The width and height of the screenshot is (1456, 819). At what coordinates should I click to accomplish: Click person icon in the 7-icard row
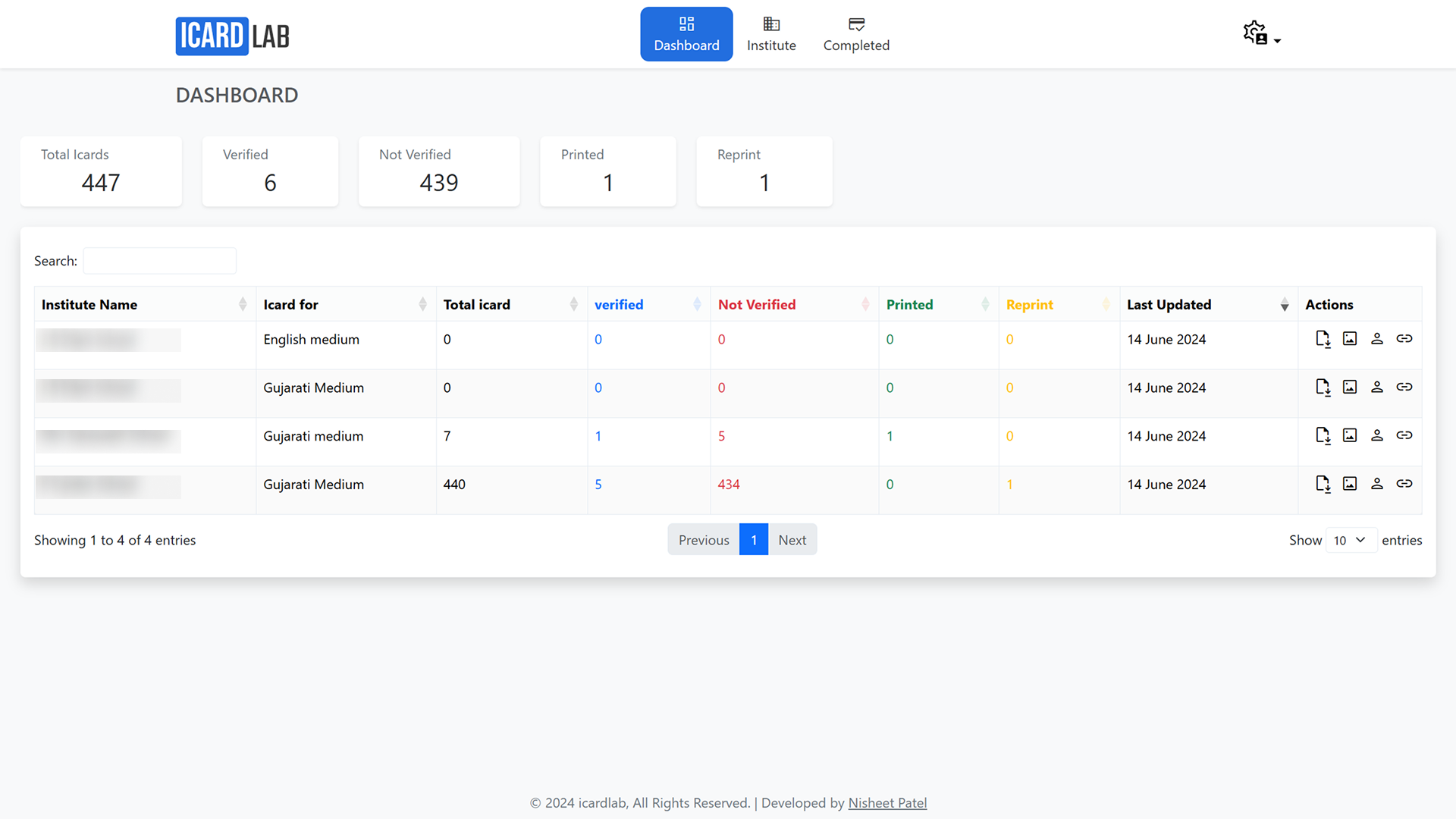click(x=1377, y=435)
